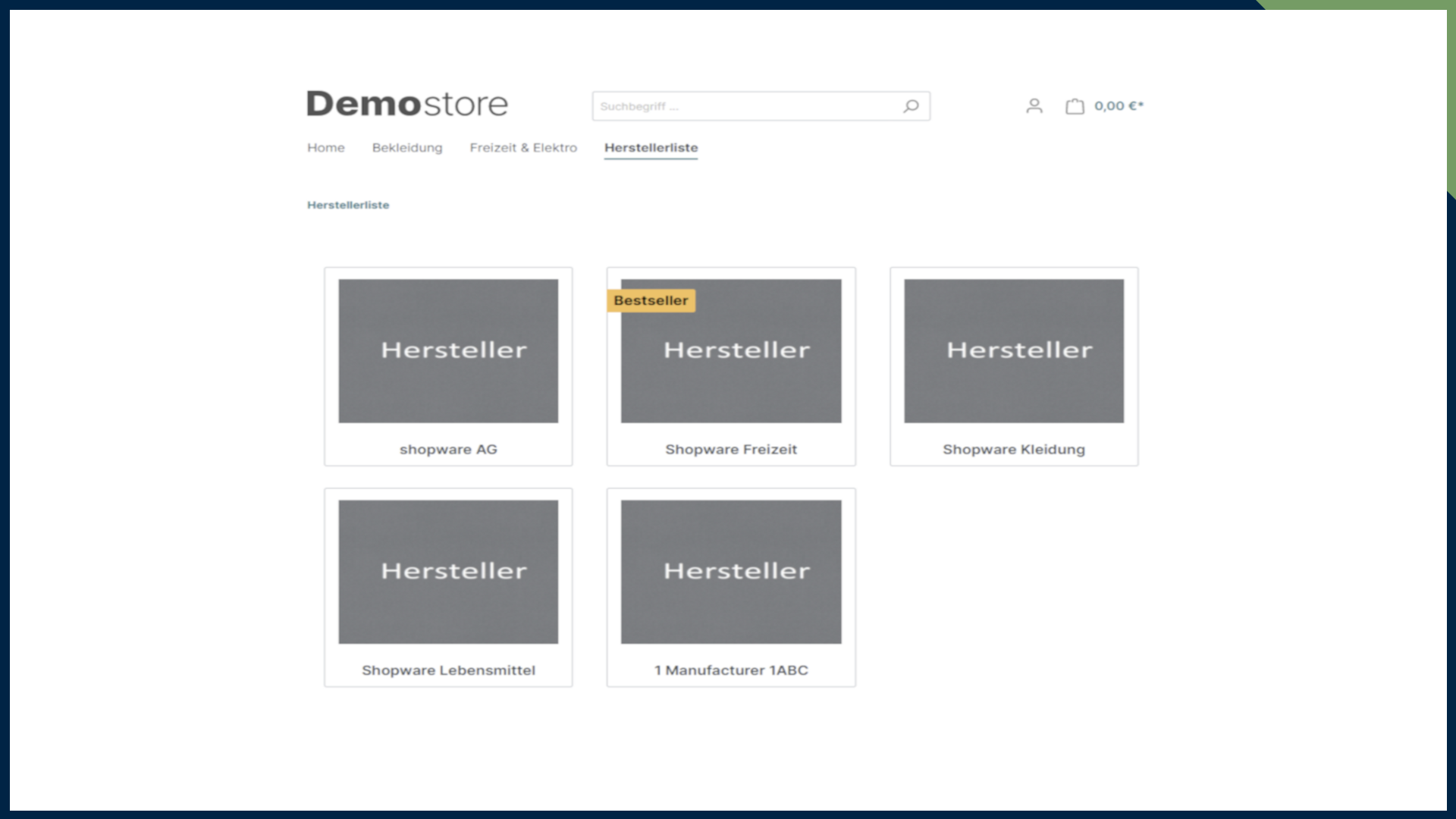
Task: Click the 1 Manufacturer 1ABC label
Action: coord(731,670)
